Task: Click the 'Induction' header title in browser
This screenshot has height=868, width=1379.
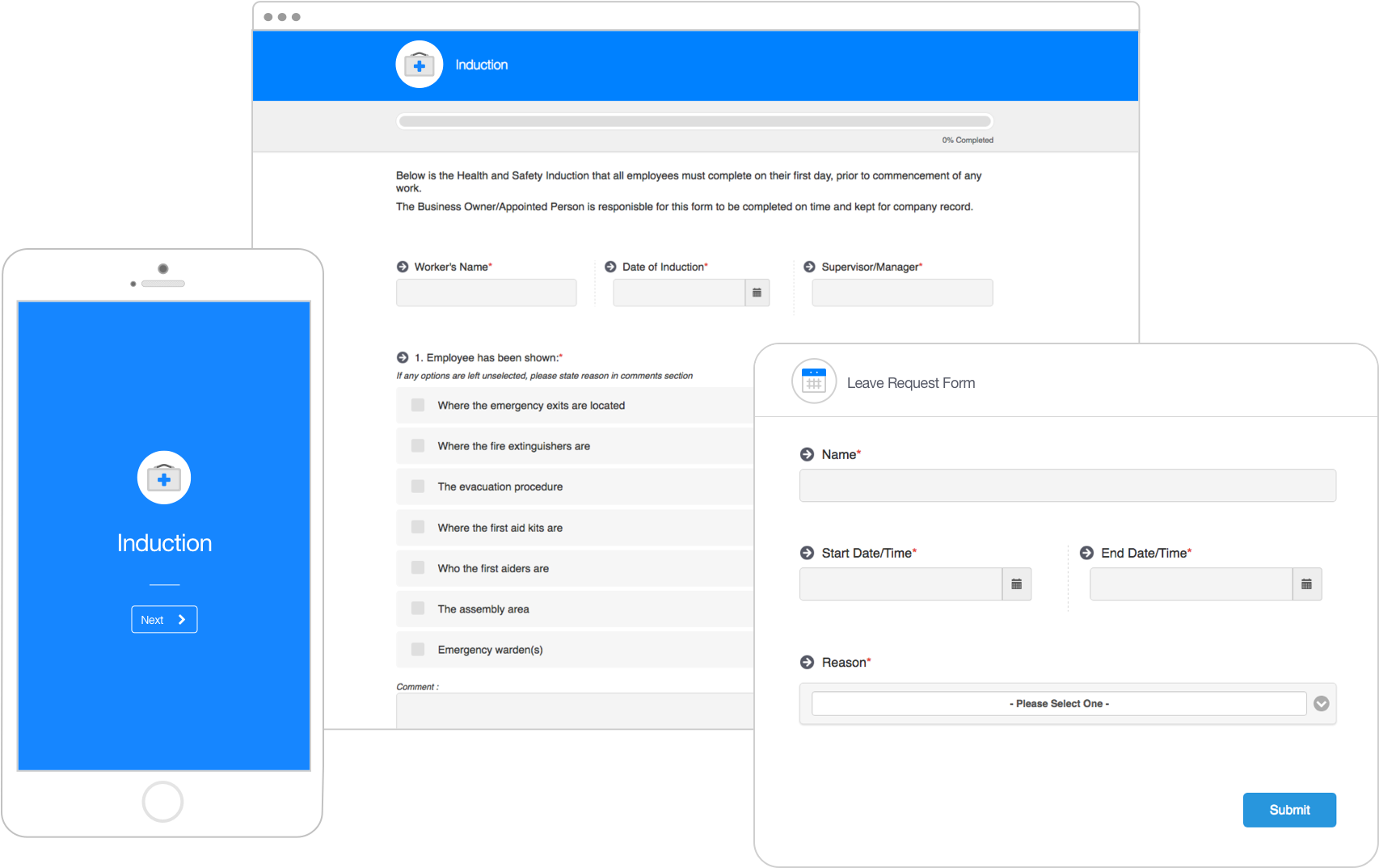Action: 482,65
